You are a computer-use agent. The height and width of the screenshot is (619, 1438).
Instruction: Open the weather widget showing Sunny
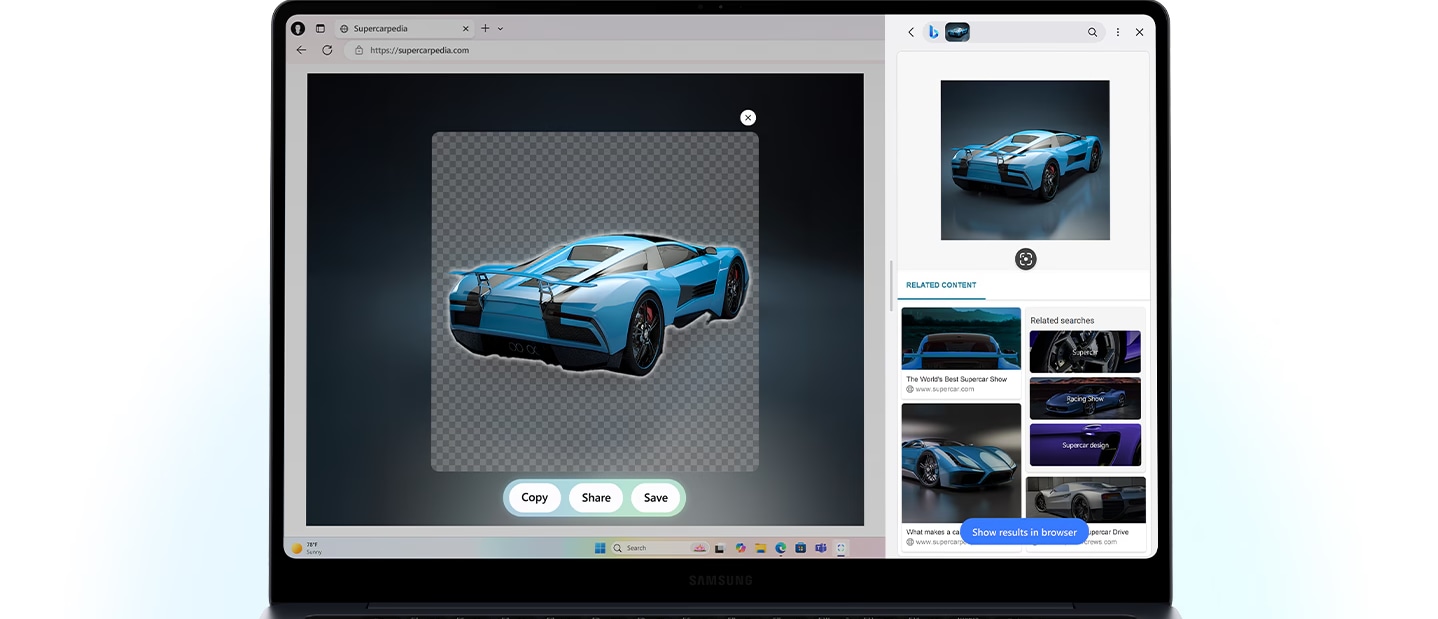click(307, 548)
